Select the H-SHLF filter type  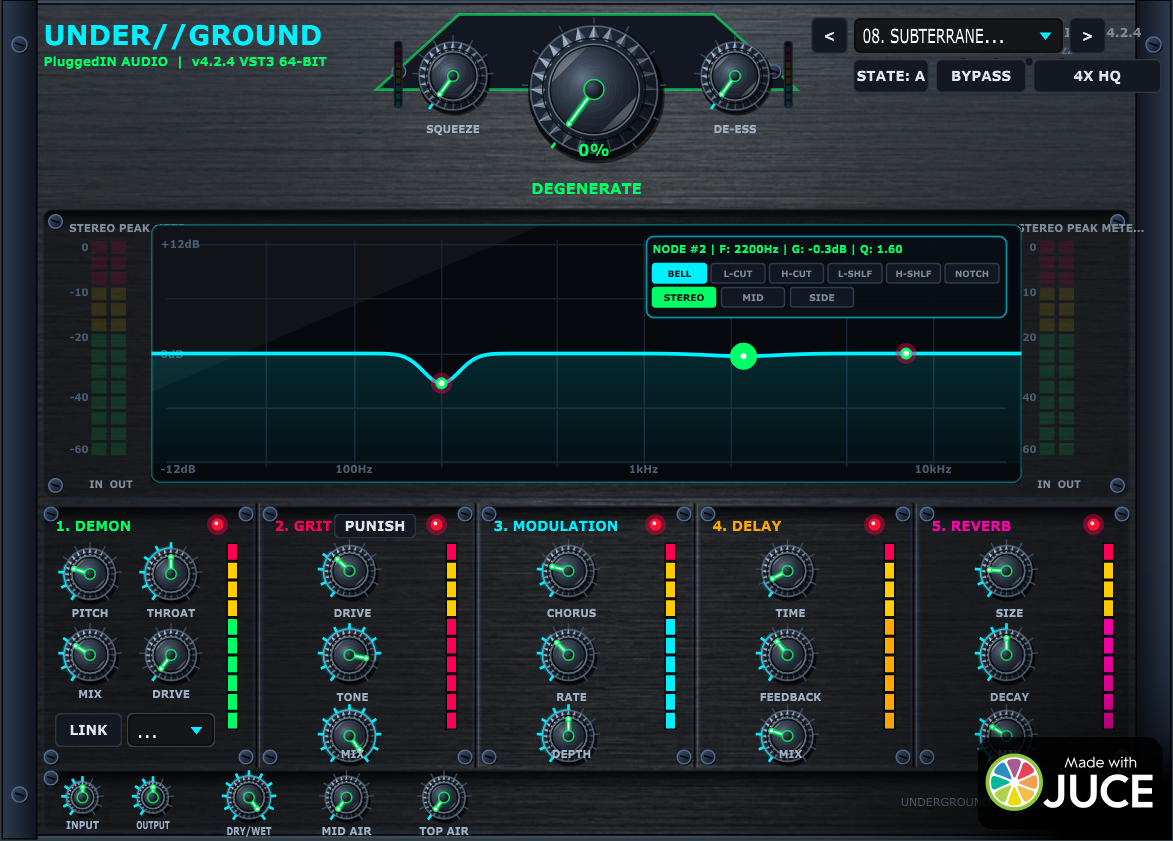(x=913, y=274)
